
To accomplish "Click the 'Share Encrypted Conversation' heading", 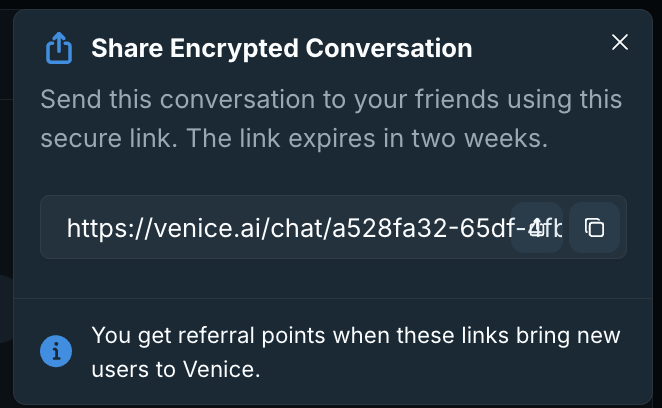I will pyautogui.click(x=282, y=48).
